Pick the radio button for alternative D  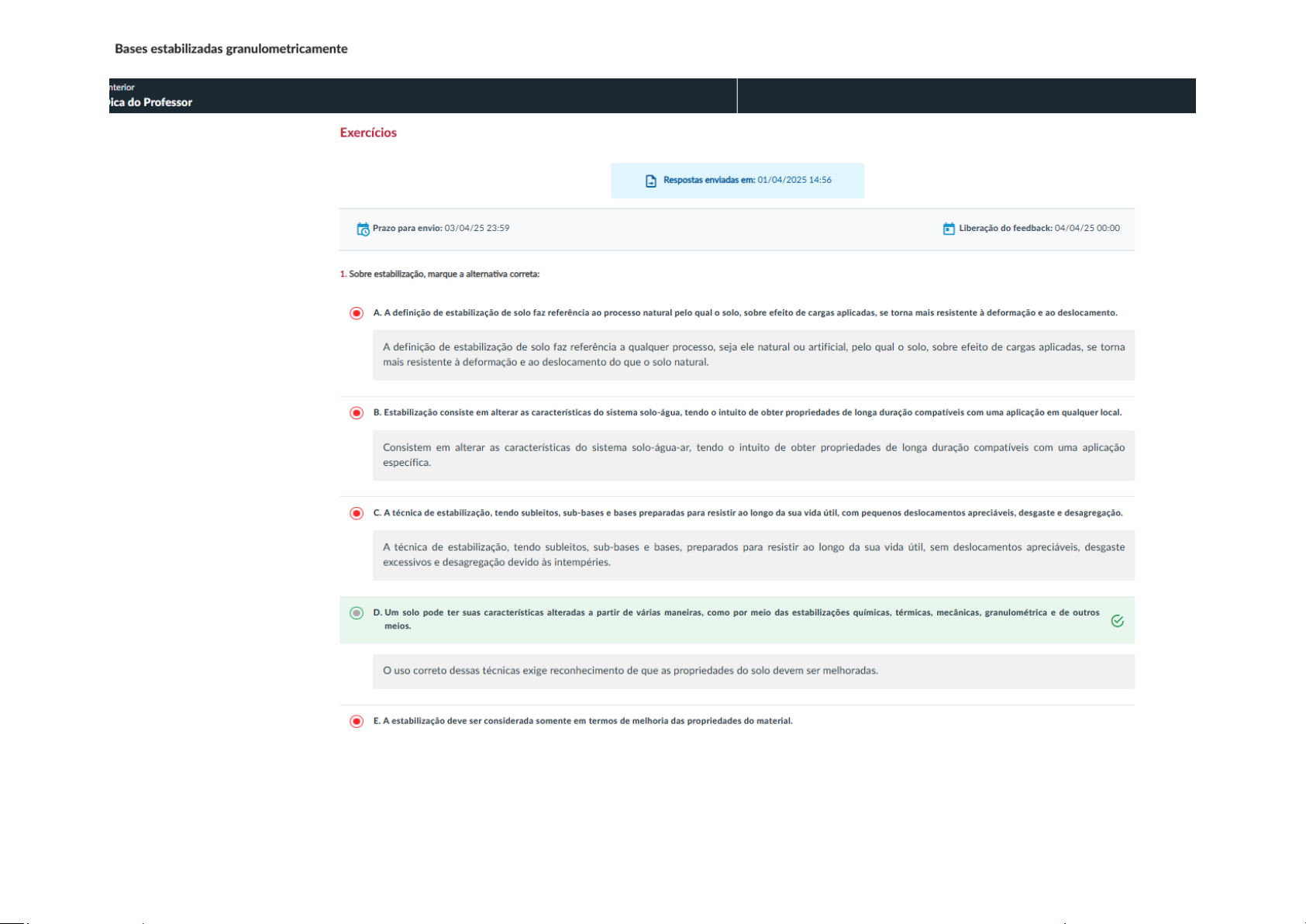pyautogui.click(x=357, y=613)
